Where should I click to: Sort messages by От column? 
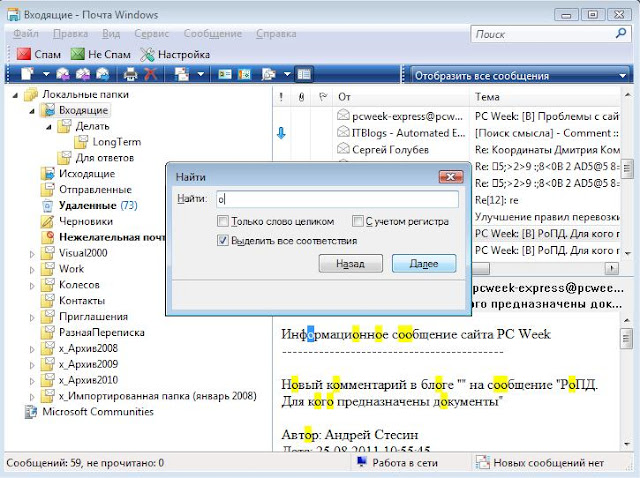pyautogui.click(x=401, y=97)
